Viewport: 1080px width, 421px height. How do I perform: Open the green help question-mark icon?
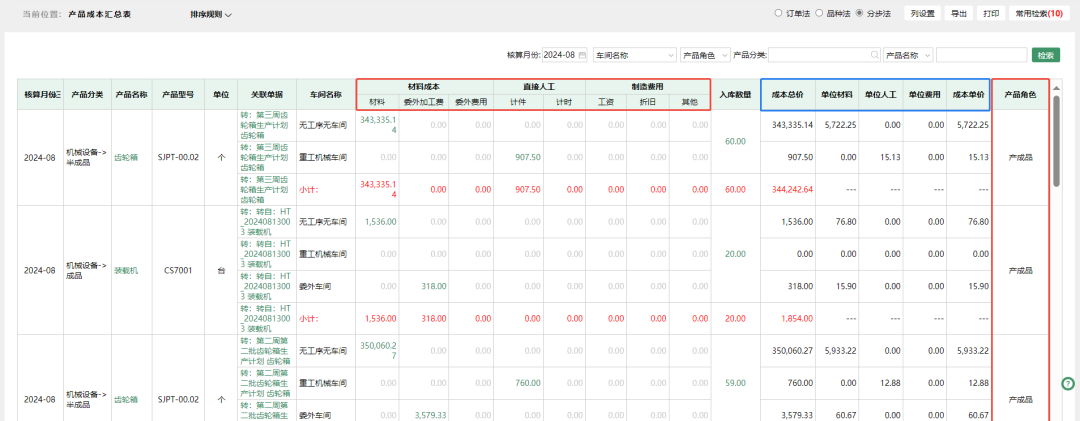pos(1068,382)
